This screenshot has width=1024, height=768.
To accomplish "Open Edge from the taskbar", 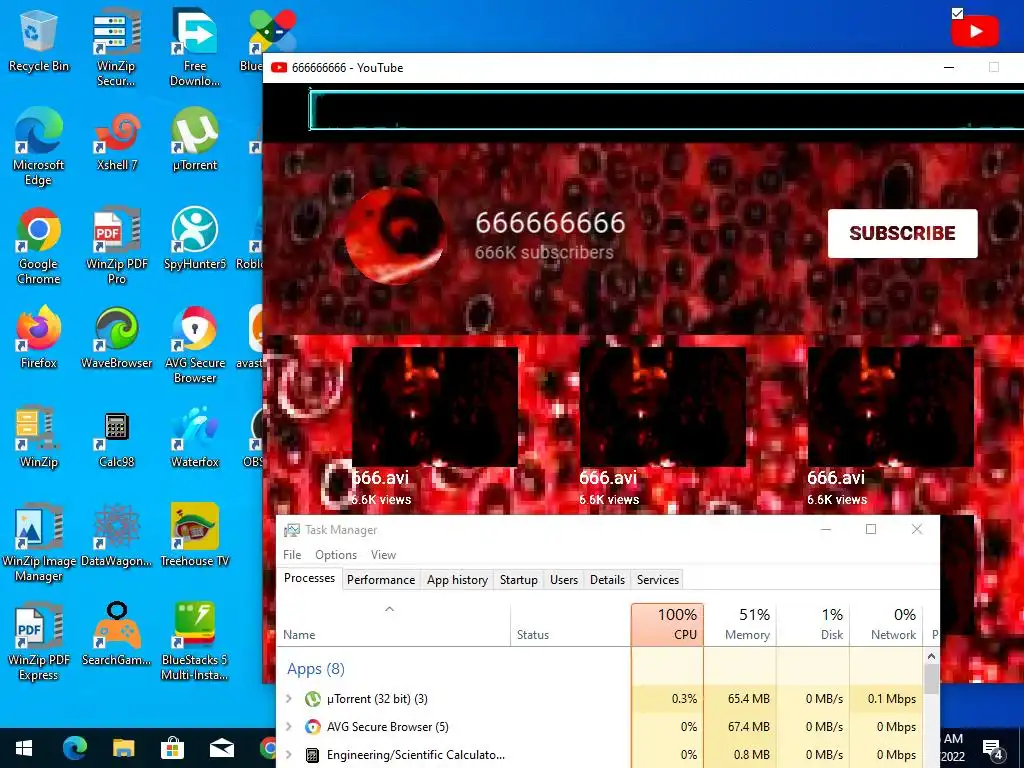I will coord(74,748).
